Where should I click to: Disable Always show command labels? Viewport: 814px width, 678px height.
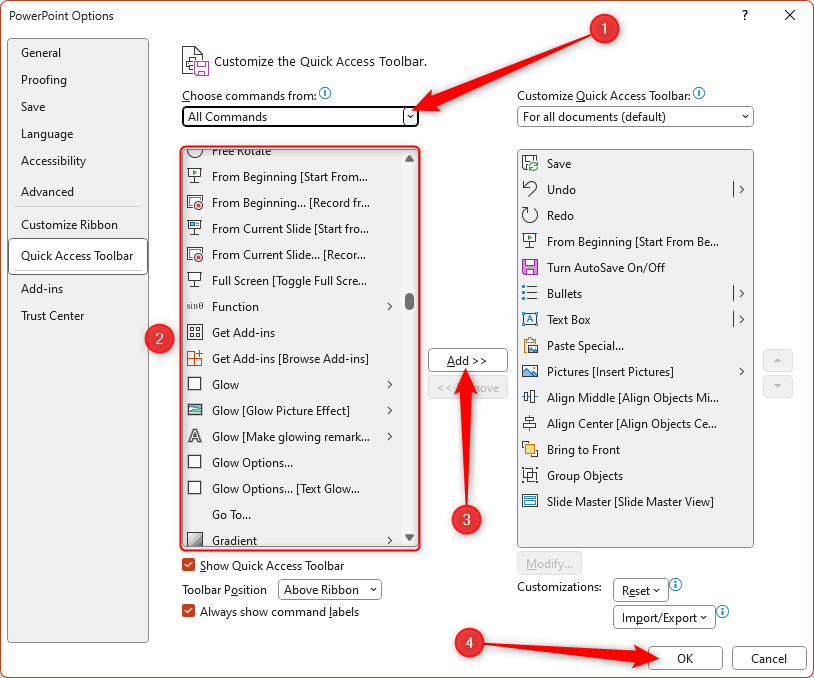coord(186,611)
